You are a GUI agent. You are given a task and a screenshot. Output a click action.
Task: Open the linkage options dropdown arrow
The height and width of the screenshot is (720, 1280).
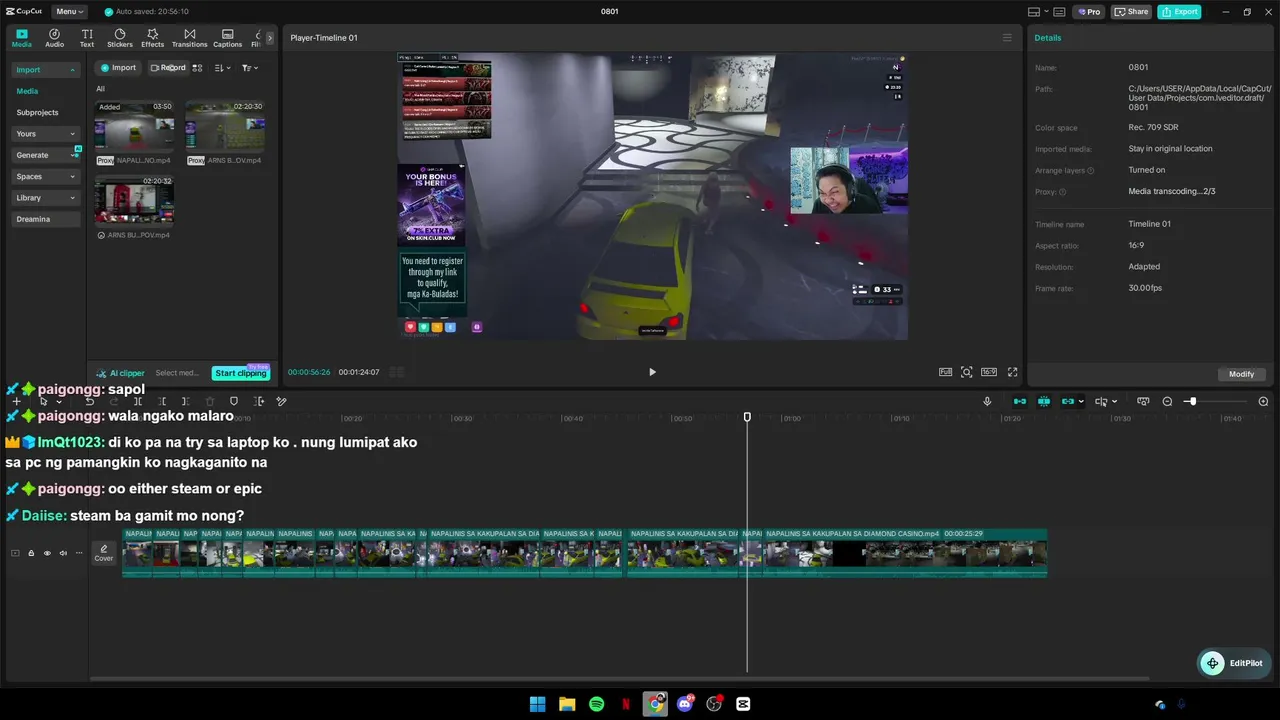pos(1081,402)
